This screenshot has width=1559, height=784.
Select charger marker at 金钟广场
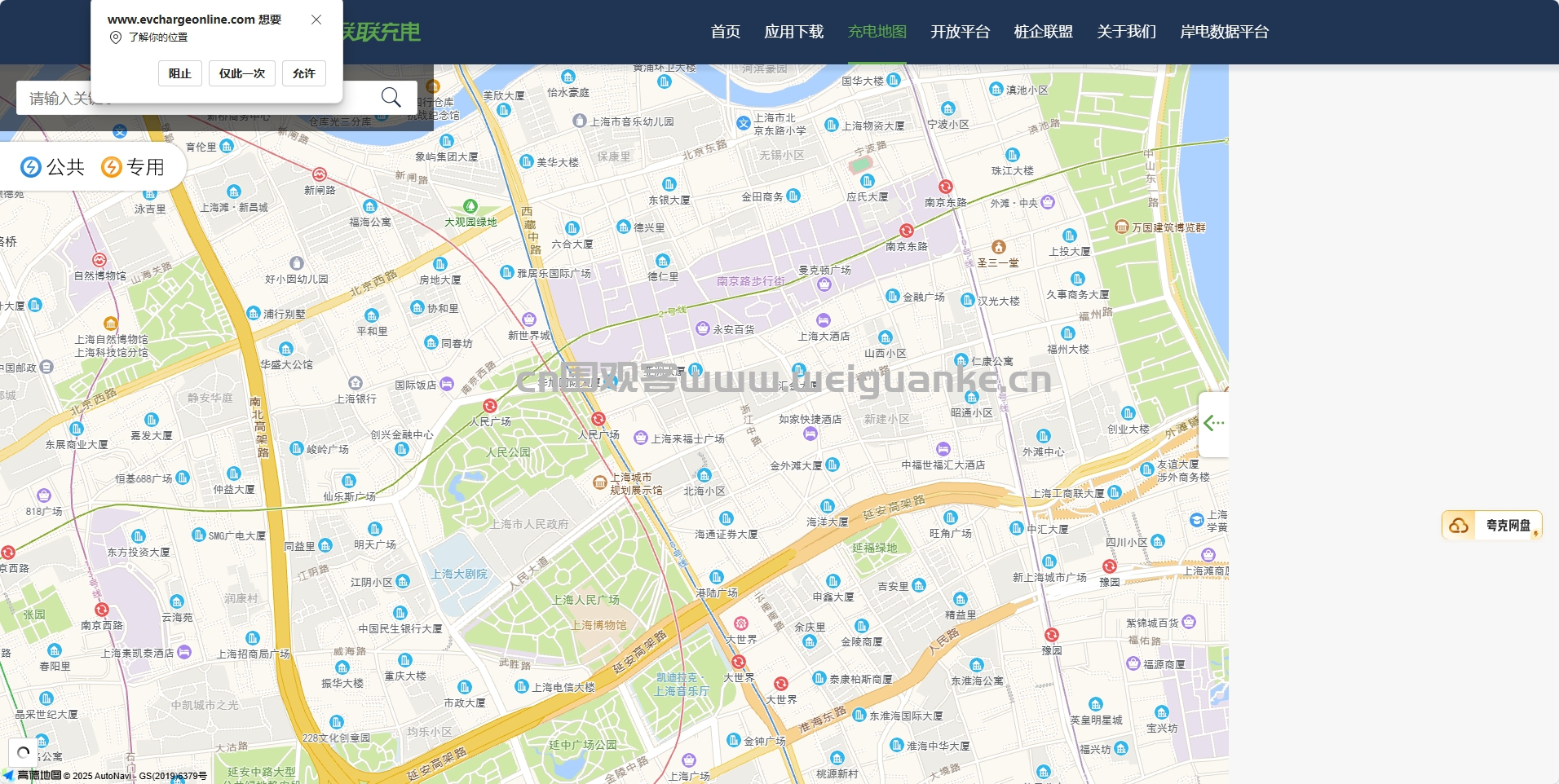(x=734, y=740)
